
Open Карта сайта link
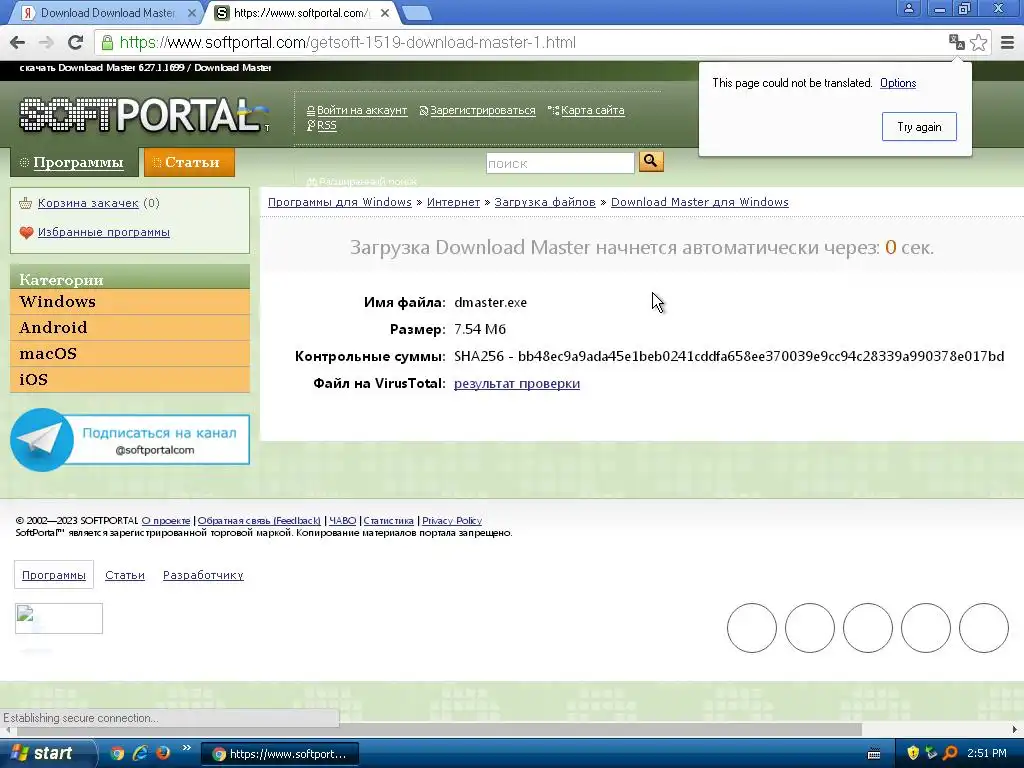592,110
